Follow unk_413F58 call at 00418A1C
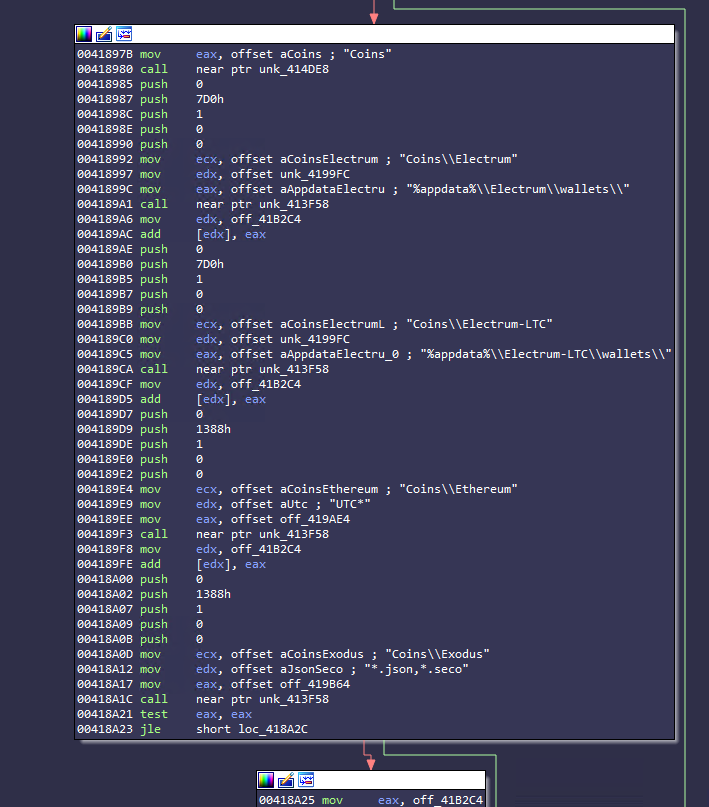 (x=294, y=699)
